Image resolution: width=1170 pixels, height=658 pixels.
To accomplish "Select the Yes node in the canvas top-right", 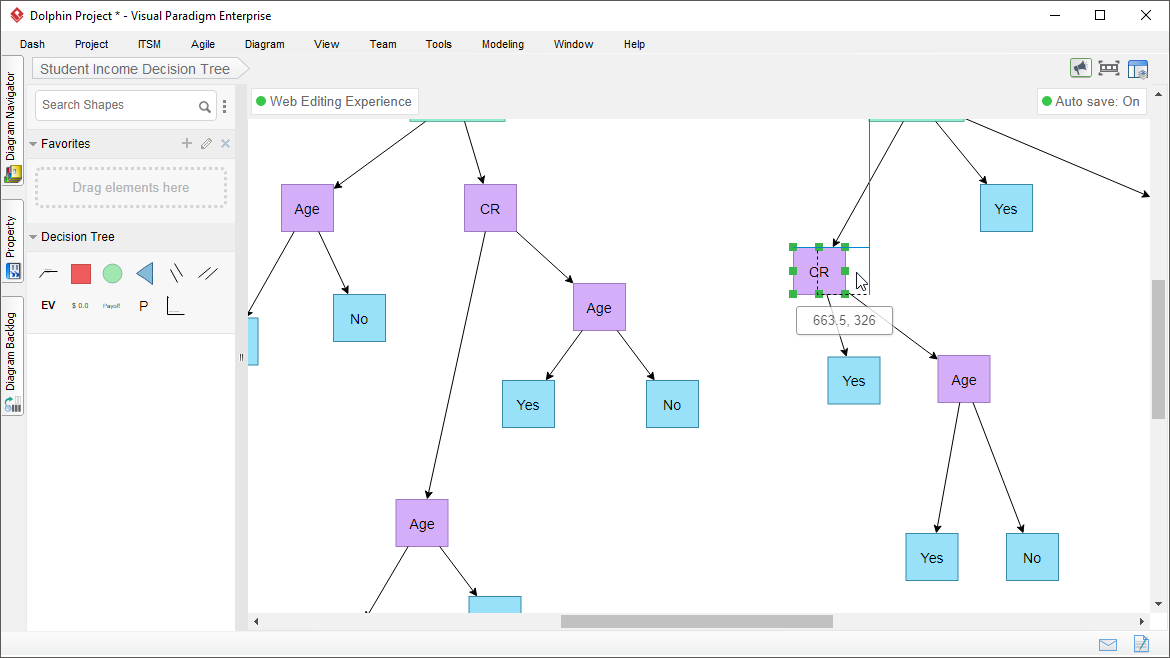I will click(x=1006, y=208).
